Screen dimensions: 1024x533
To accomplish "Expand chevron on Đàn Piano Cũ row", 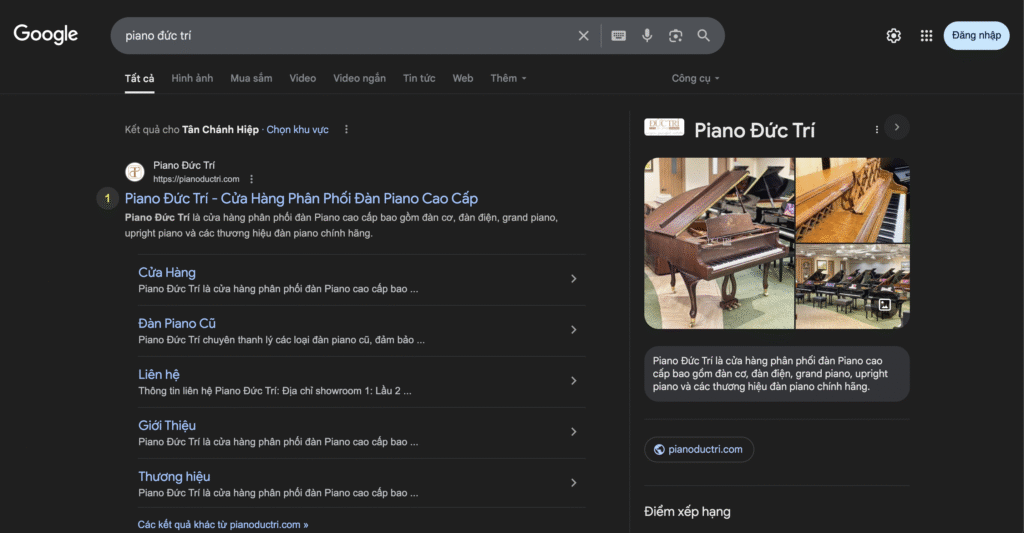I will (573, 330).
